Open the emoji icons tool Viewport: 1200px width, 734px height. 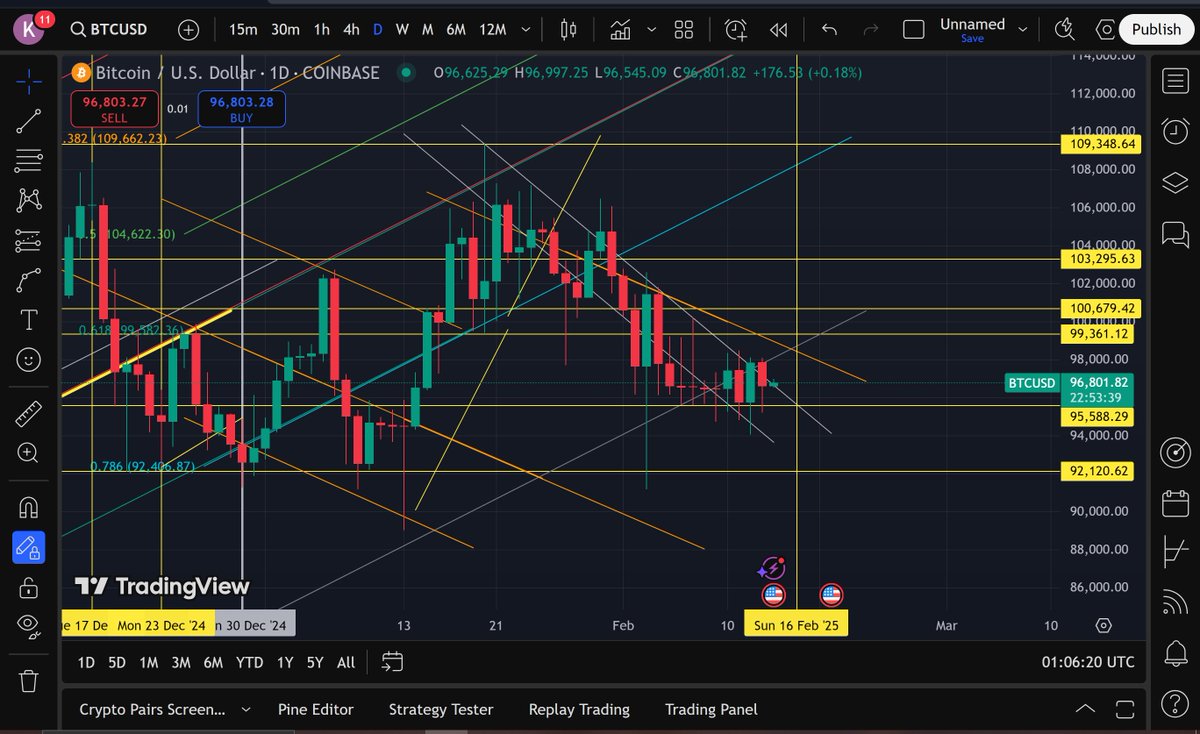29,359
